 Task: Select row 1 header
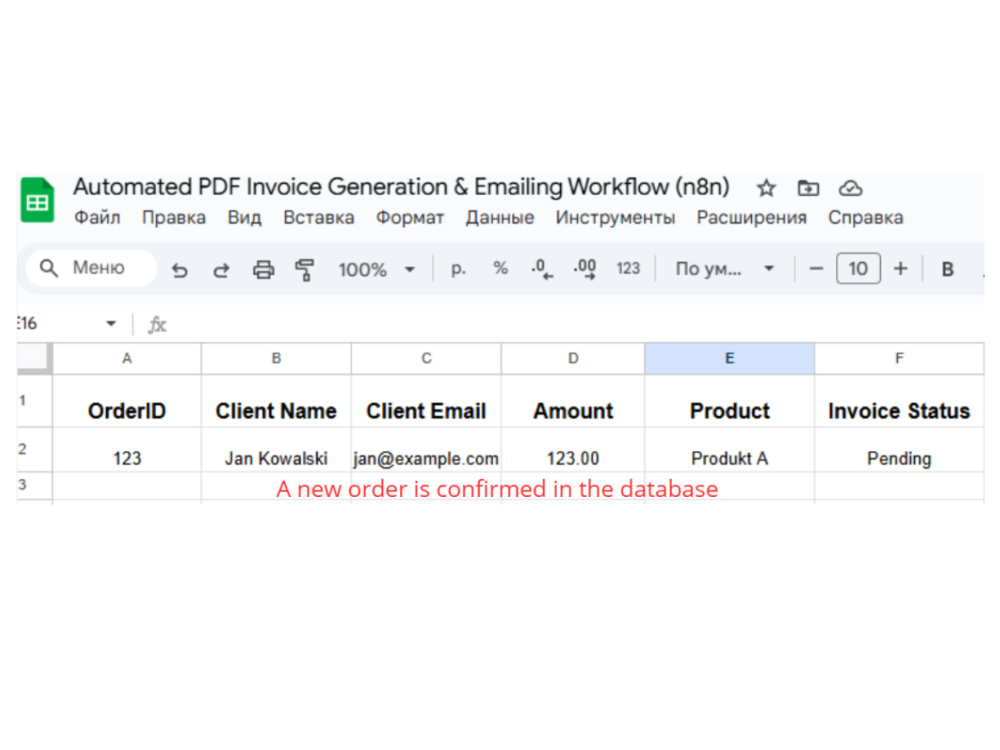tap(34, 401)
